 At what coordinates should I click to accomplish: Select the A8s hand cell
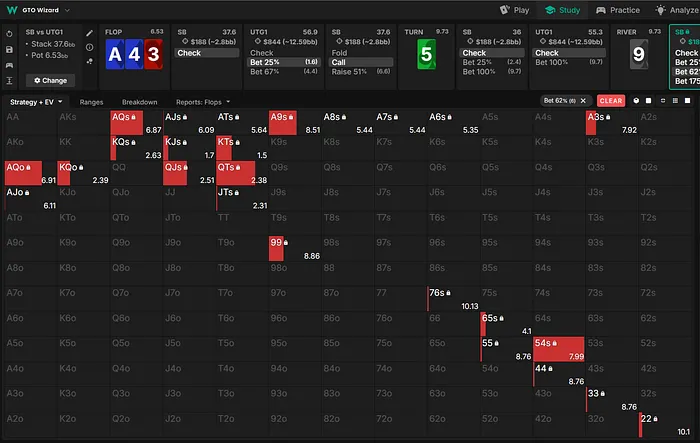tap(348, 123)
